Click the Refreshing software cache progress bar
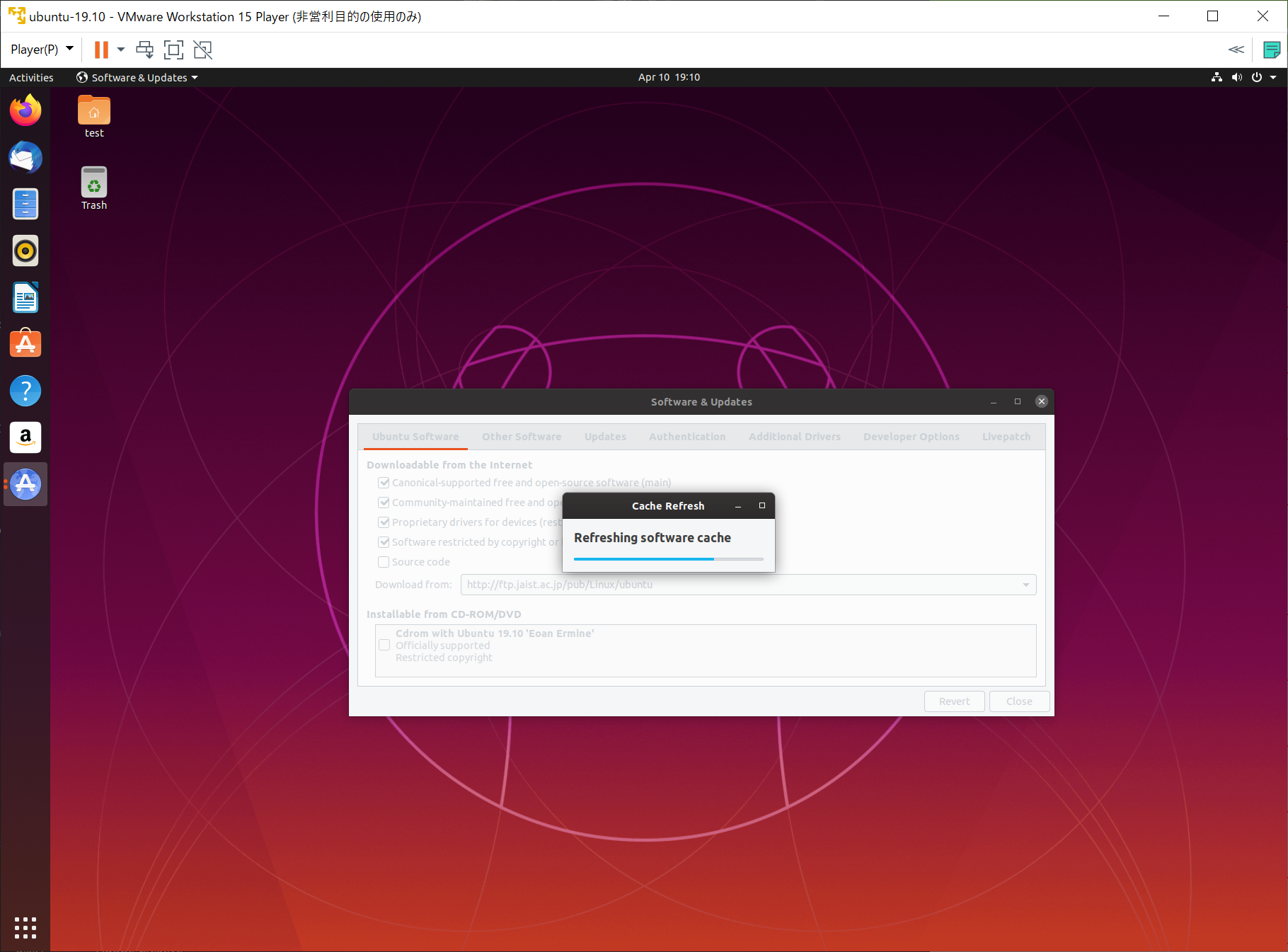The image size is (1288, 952). tap(669, 559)
